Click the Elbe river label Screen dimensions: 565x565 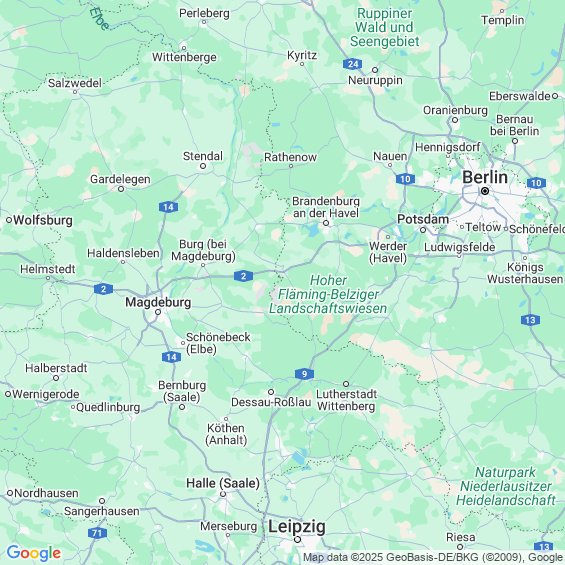tap(99, 18)
